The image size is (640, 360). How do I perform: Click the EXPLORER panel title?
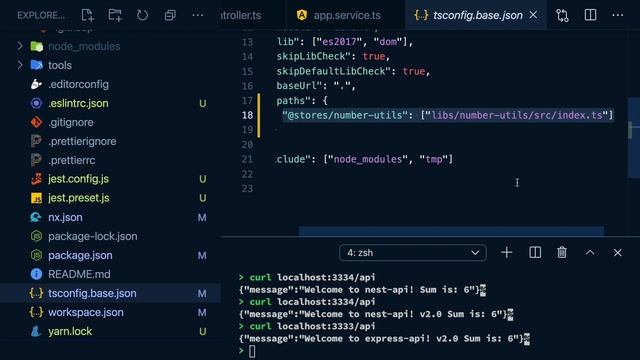pyautogui.click(x=41, y=16)
